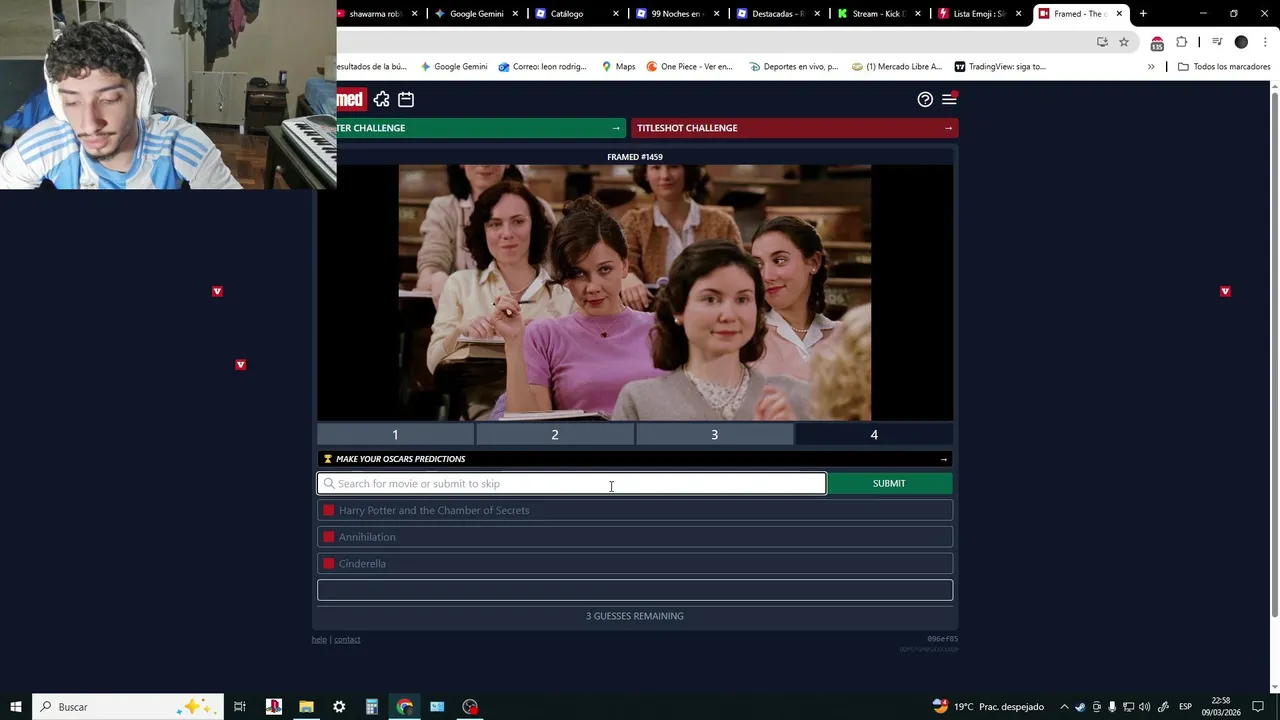This screenshot has height=720, width=1280.
Task: Open the Deportes en vivo bookmark
Action: point(793,67)
